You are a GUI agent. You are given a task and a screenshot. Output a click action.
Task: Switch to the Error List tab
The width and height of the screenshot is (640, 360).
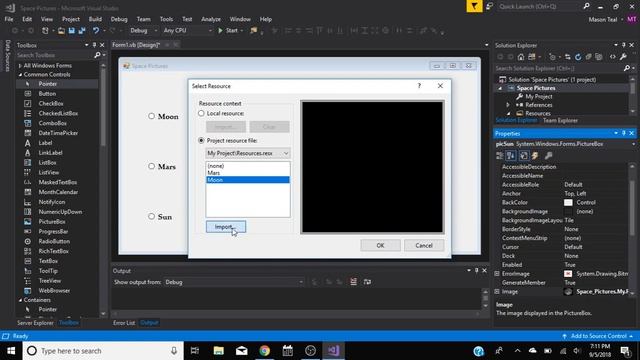124,323
